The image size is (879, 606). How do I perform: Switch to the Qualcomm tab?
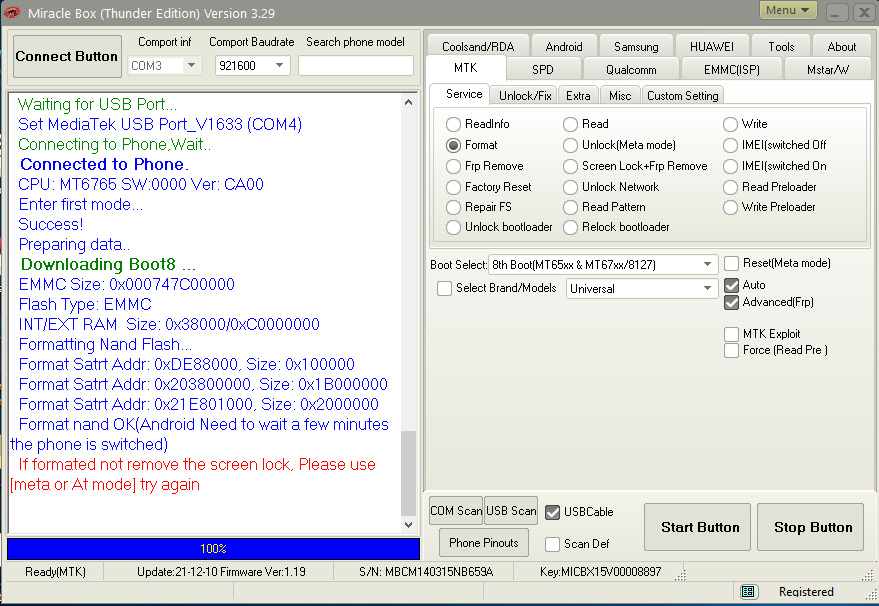click(x=631, y=70)
